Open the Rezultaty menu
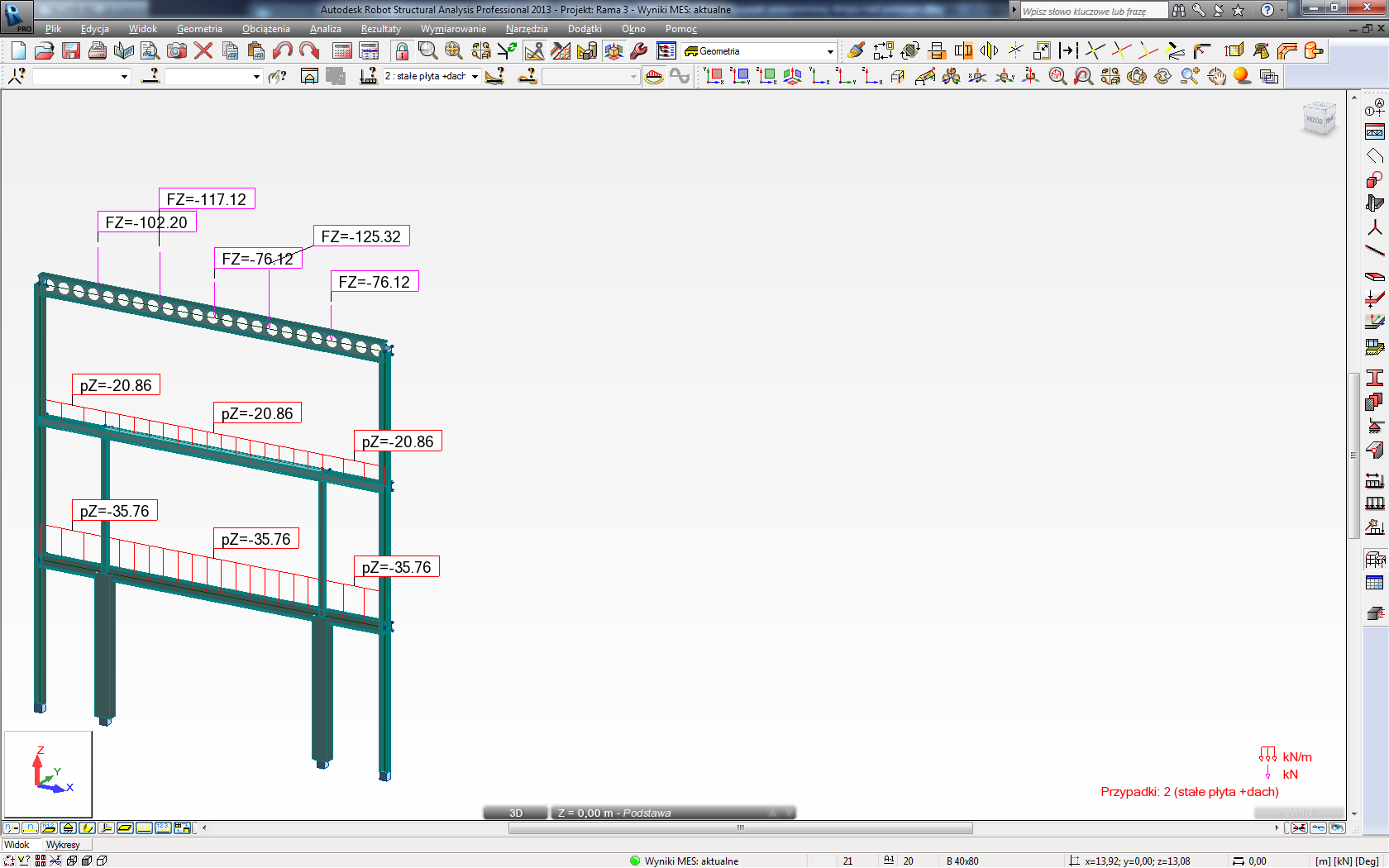 (x=381, y=29)
